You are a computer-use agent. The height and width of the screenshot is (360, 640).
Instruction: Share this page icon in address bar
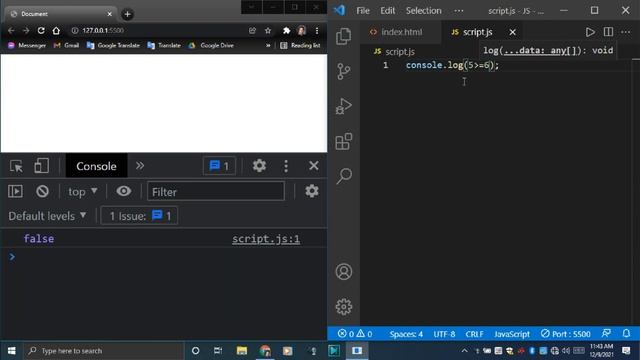click(252, 31)
